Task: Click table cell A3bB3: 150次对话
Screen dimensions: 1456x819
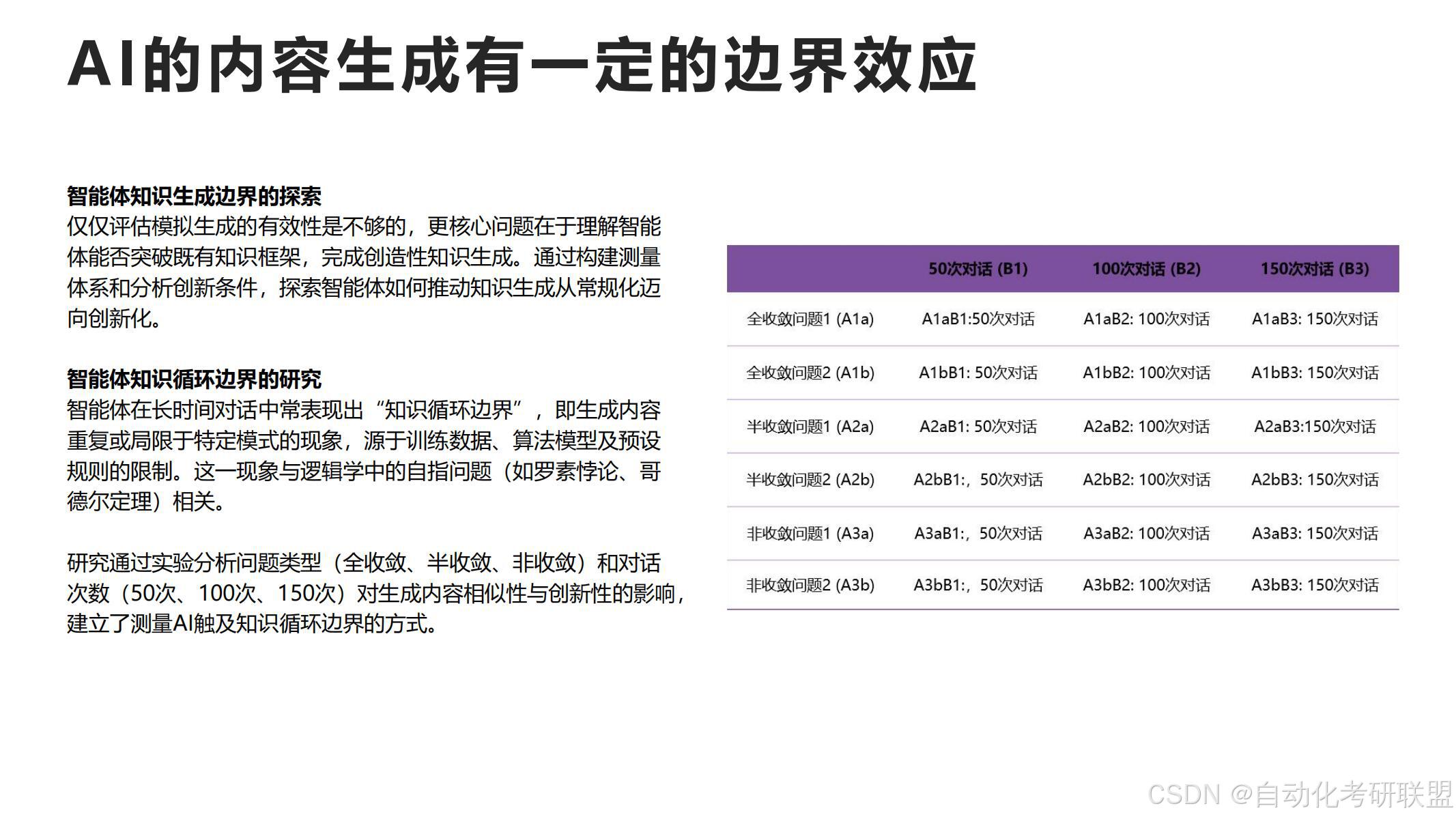Action: [1315, 586]
